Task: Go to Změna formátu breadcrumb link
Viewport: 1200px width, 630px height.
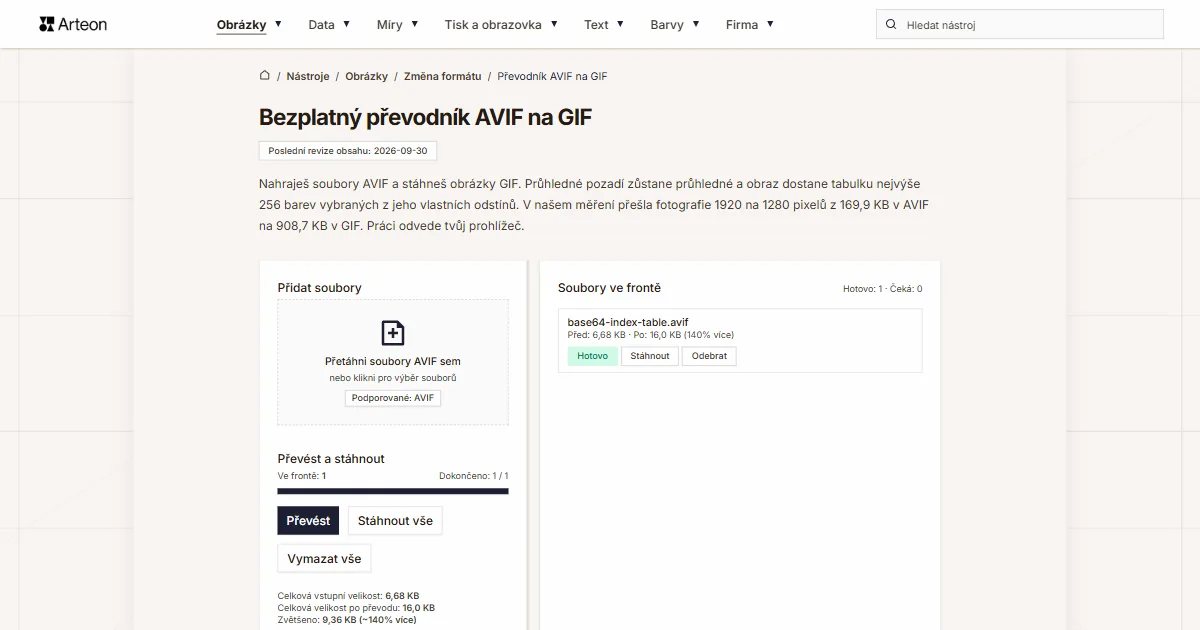Action: [x=442, y=76]
